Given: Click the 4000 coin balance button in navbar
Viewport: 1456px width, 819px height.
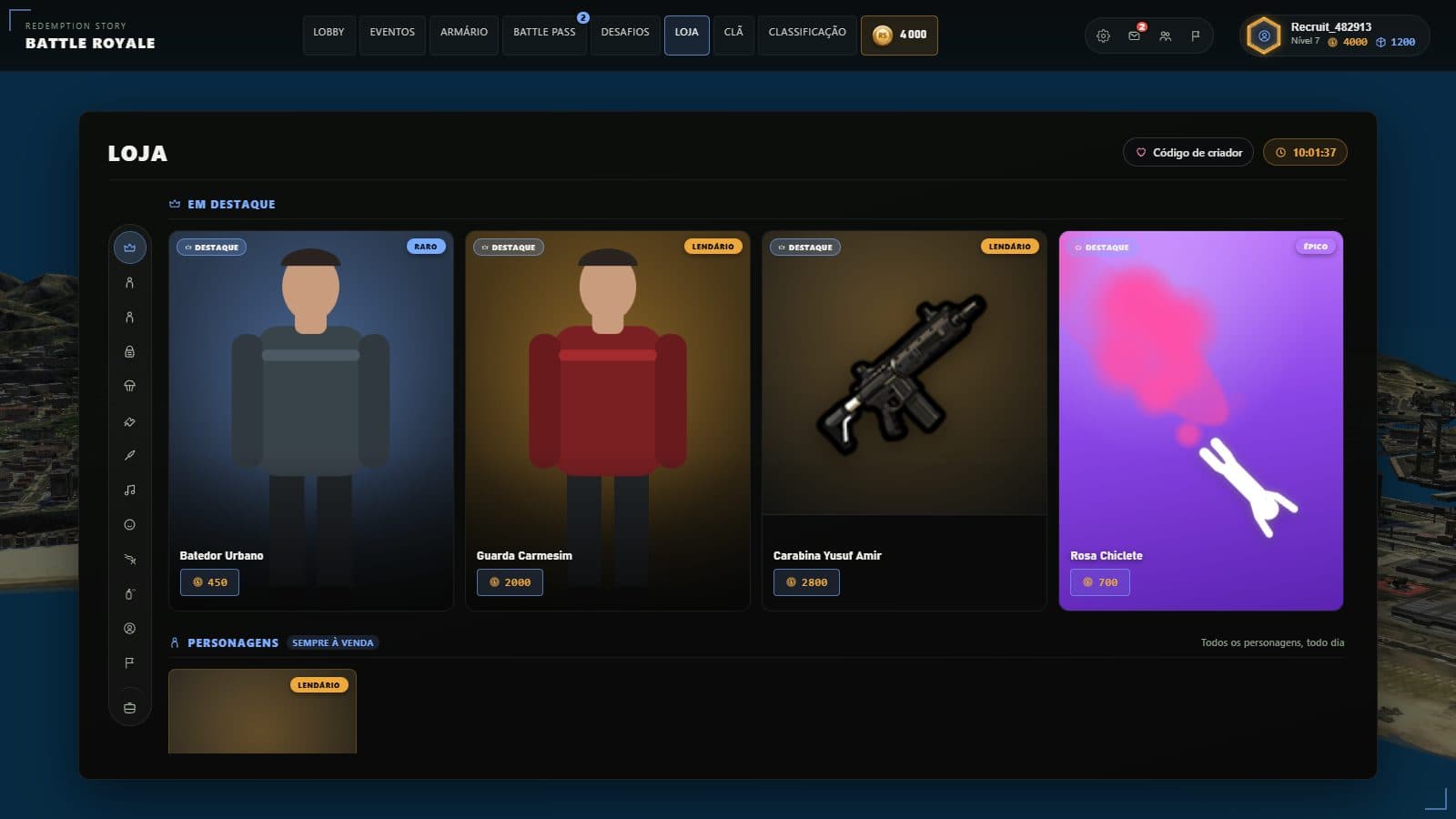Looking at the screenshot, I should point(899,35).
